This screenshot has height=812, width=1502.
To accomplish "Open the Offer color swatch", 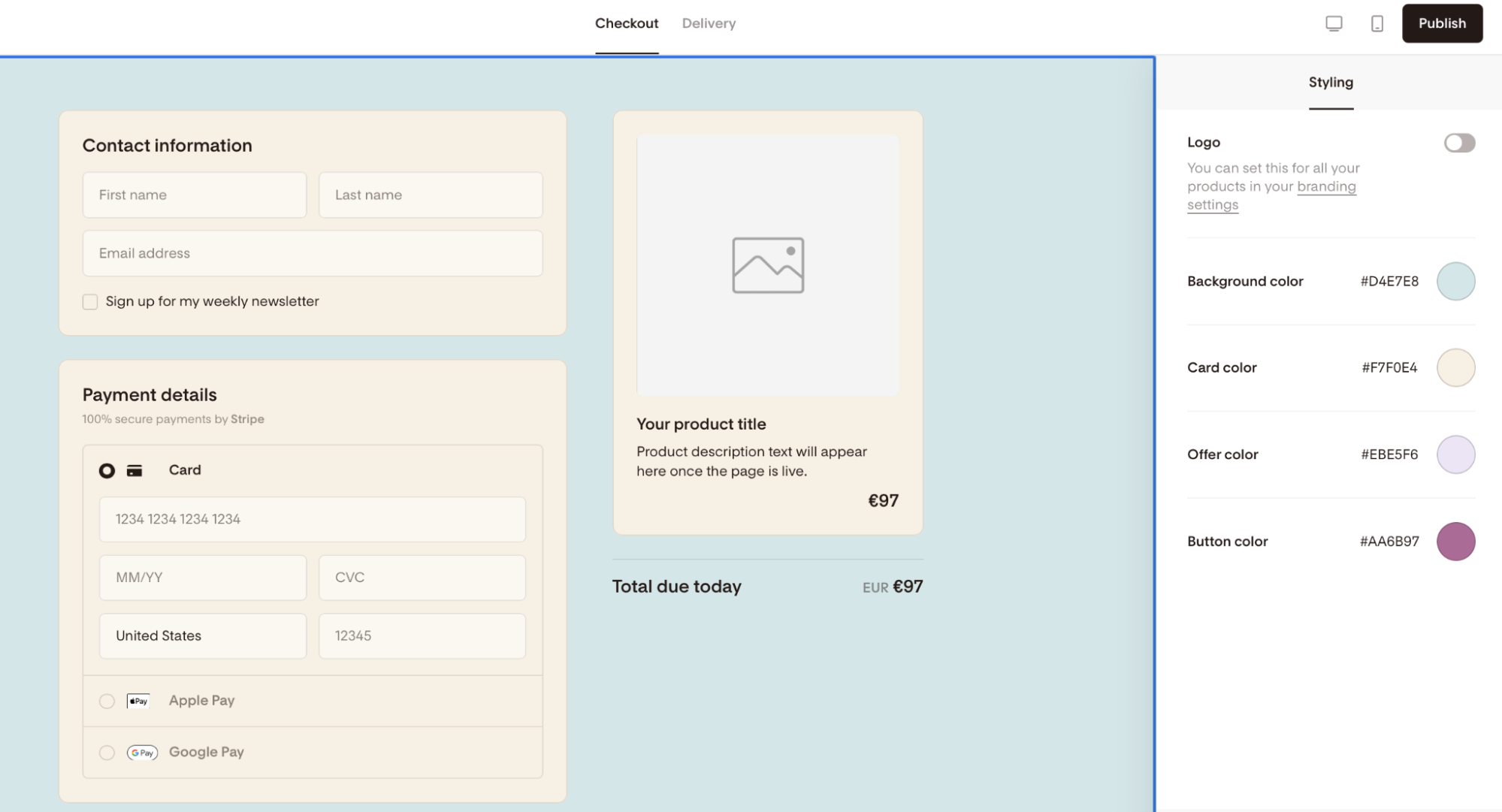I will point(1455,454).
